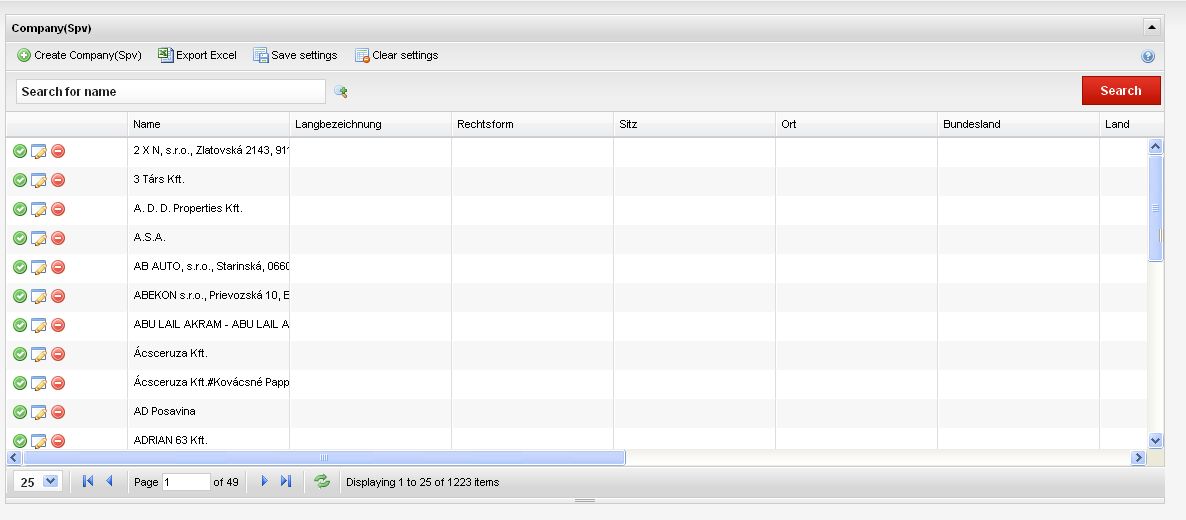Click the horizontal scrollbar thumb

pyautogui.click(x=323, y=457)
